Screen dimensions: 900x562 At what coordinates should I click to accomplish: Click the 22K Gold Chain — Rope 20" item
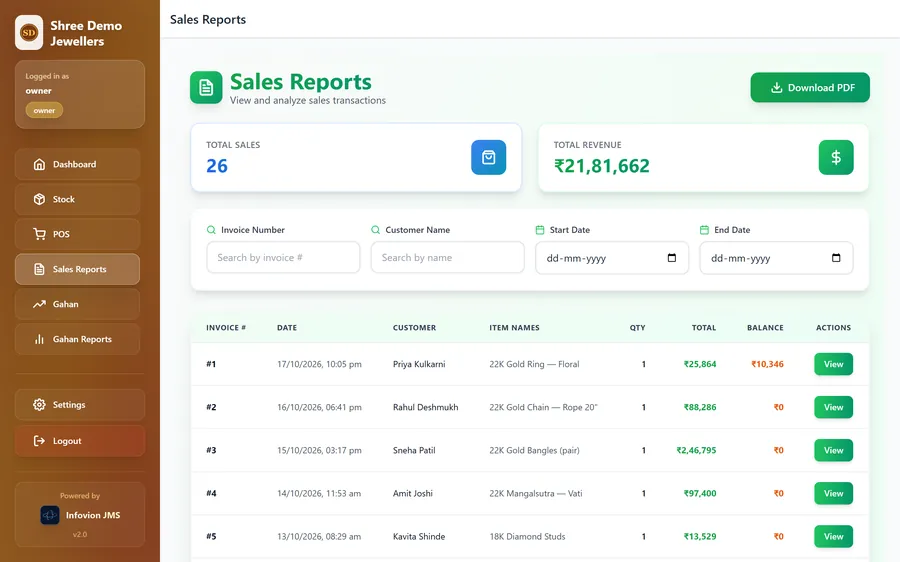pyautogui.click(x=543, y=407)
